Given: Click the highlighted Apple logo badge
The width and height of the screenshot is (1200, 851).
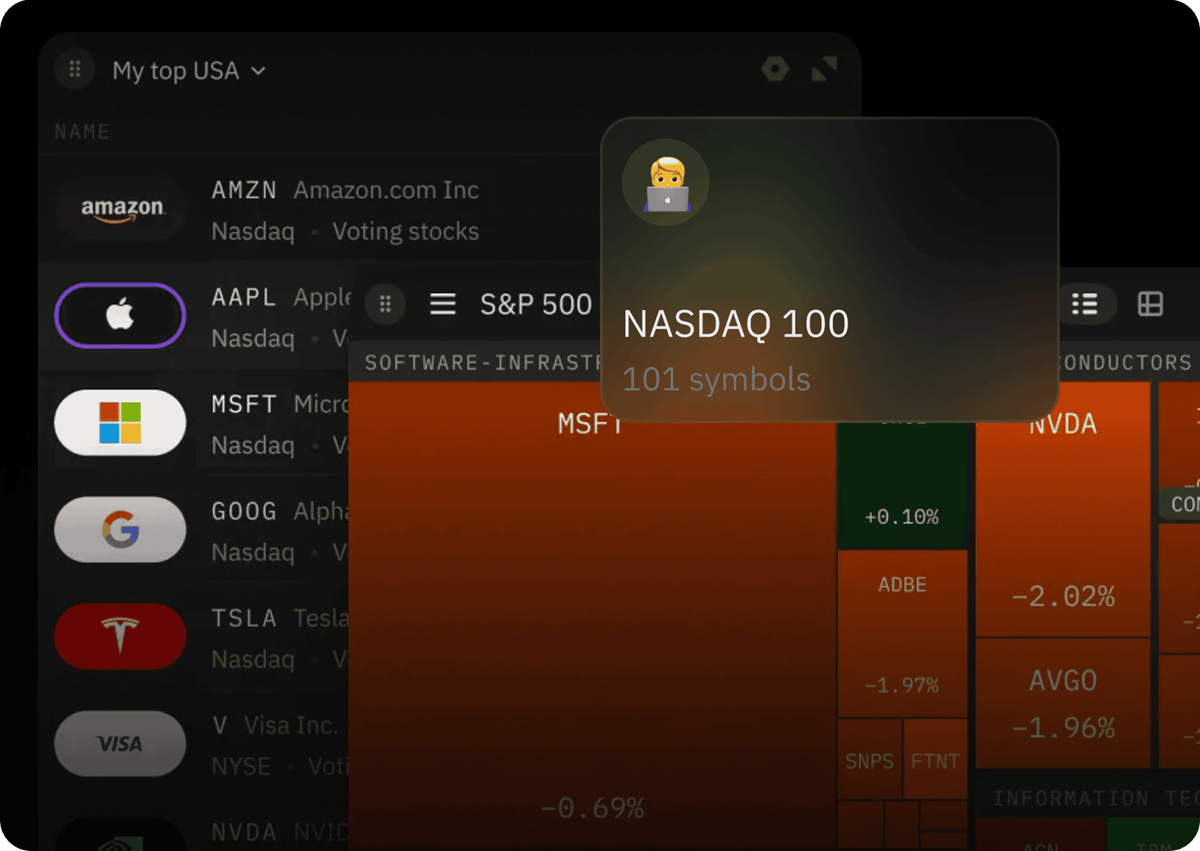Looking at the screenshot, I should (x=120, y=316).
